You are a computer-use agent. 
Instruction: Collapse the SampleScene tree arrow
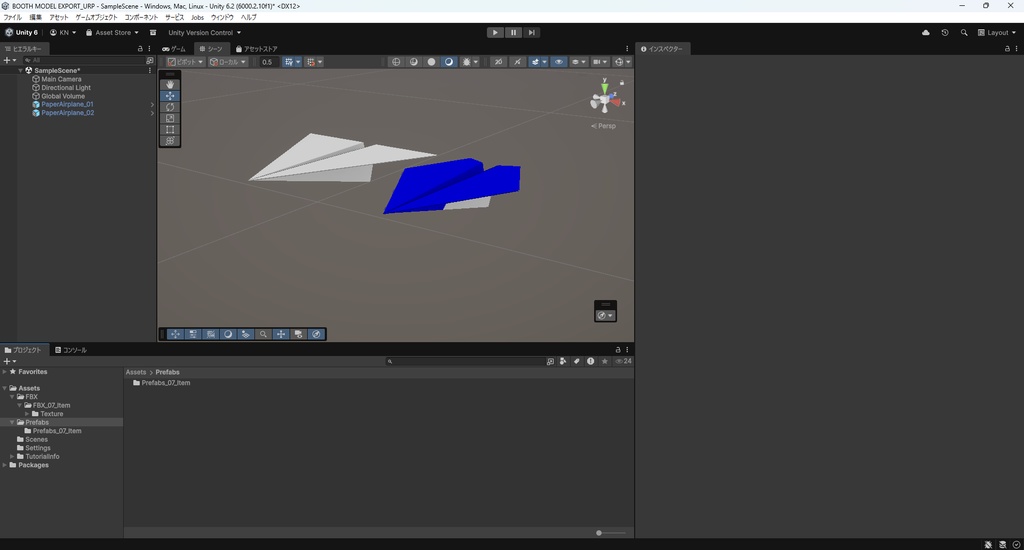coord(20,71)
